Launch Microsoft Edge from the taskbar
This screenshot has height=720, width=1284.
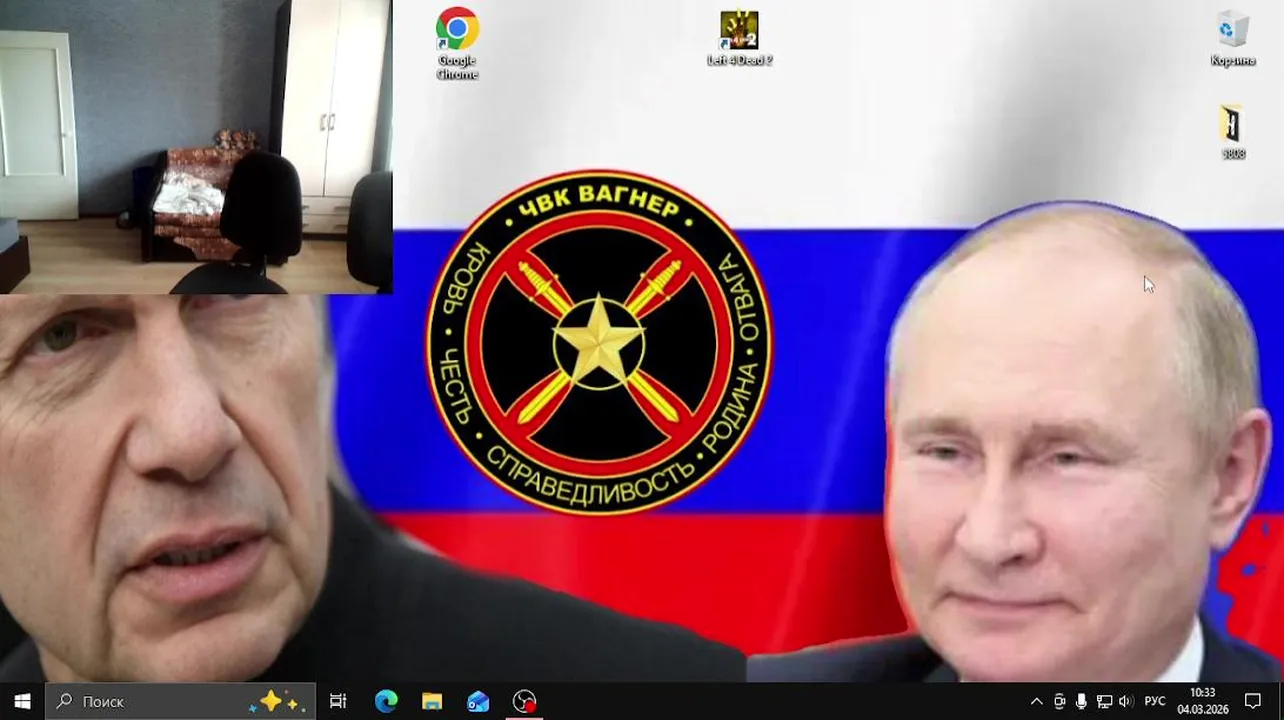point(385,701)
